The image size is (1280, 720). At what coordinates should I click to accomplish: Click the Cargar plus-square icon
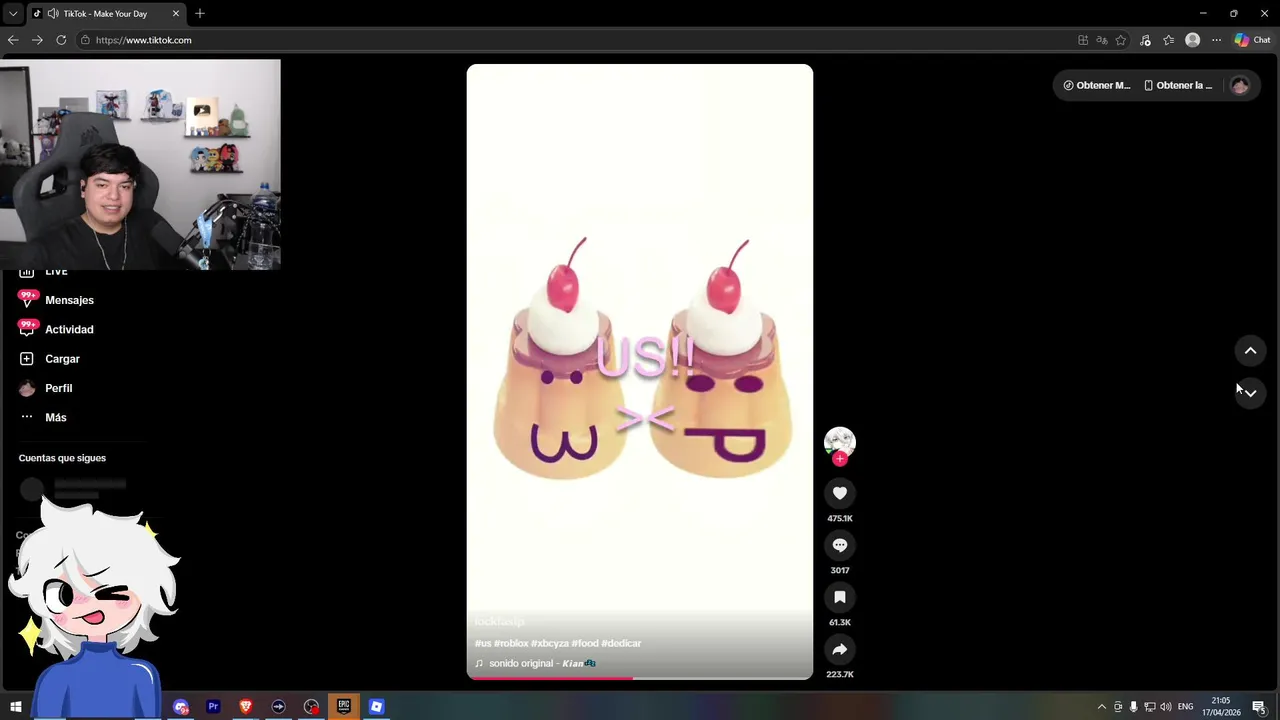[27, 359]
